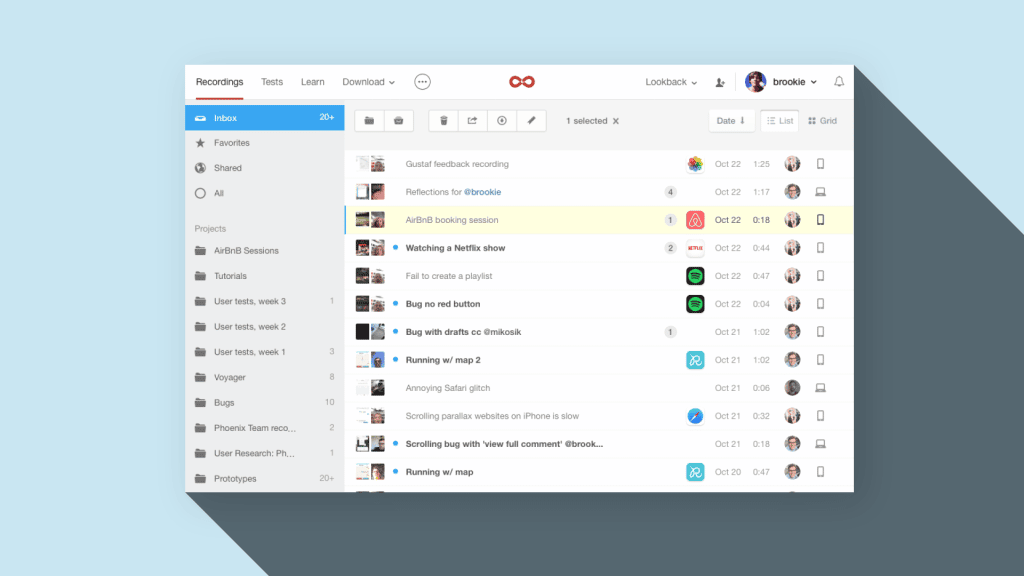This screenshot has width=1024, height=576.
Task: Click the share recording icon
Action: [473, 121]
